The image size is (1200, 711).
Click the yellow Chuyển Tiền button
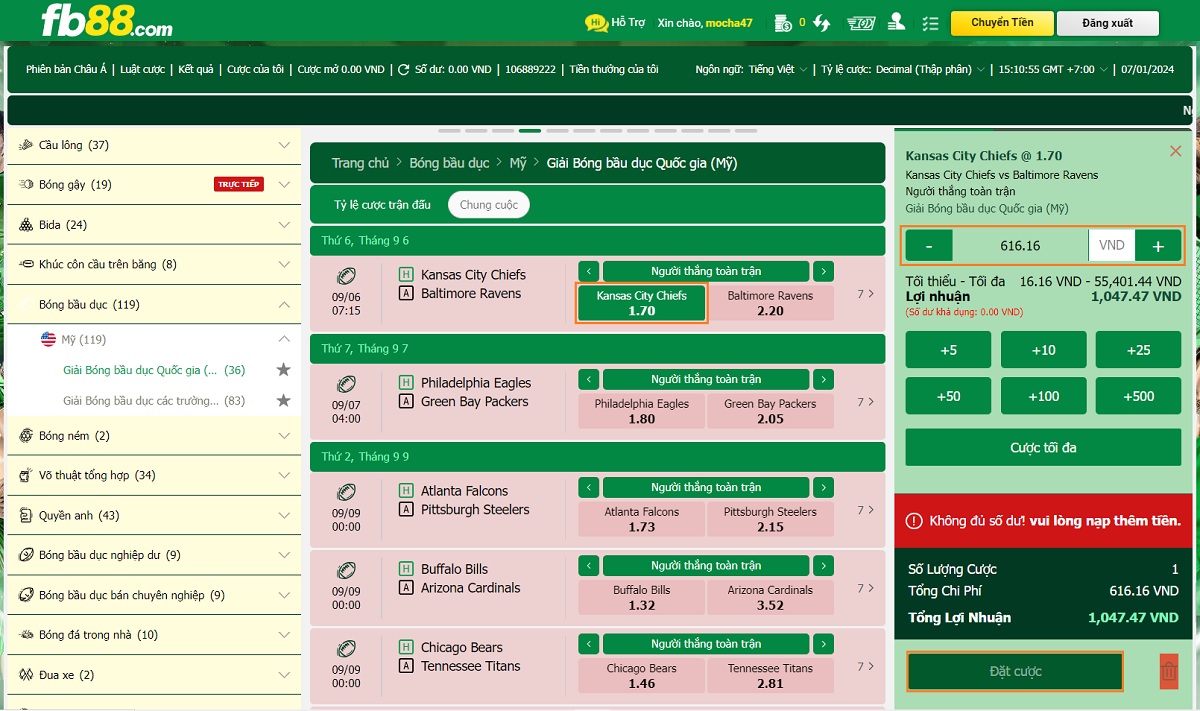click(1001, 23)
